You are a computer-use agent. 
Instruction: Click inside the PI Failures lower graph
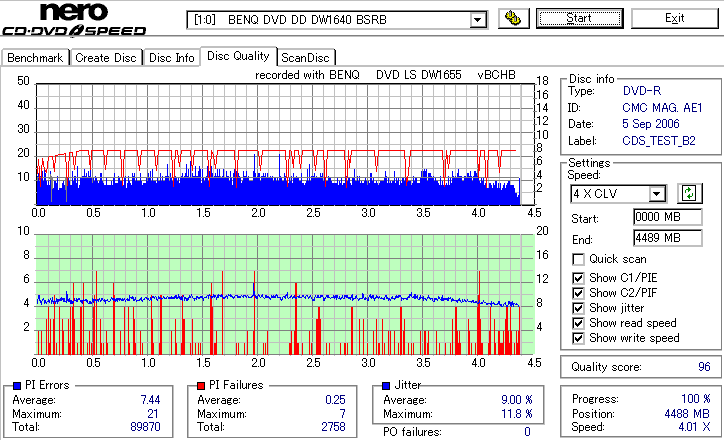point(285,295)
